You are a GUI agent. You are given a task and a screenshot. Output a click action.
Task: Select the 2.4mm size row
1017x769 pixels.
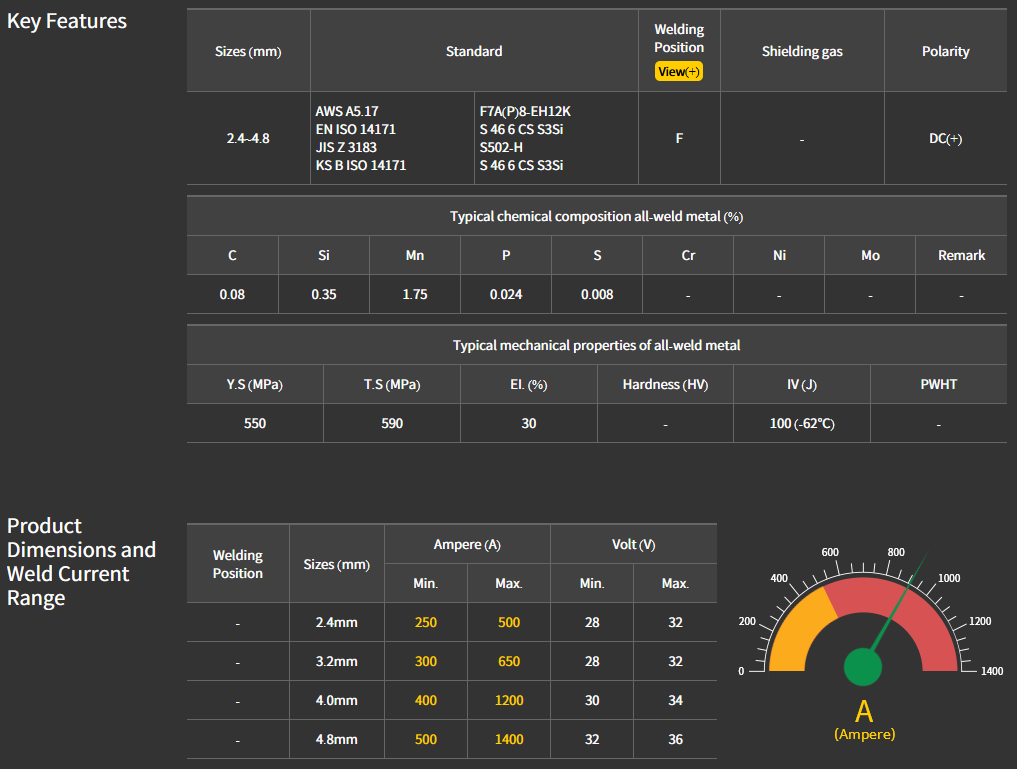[x=336, y=622]
